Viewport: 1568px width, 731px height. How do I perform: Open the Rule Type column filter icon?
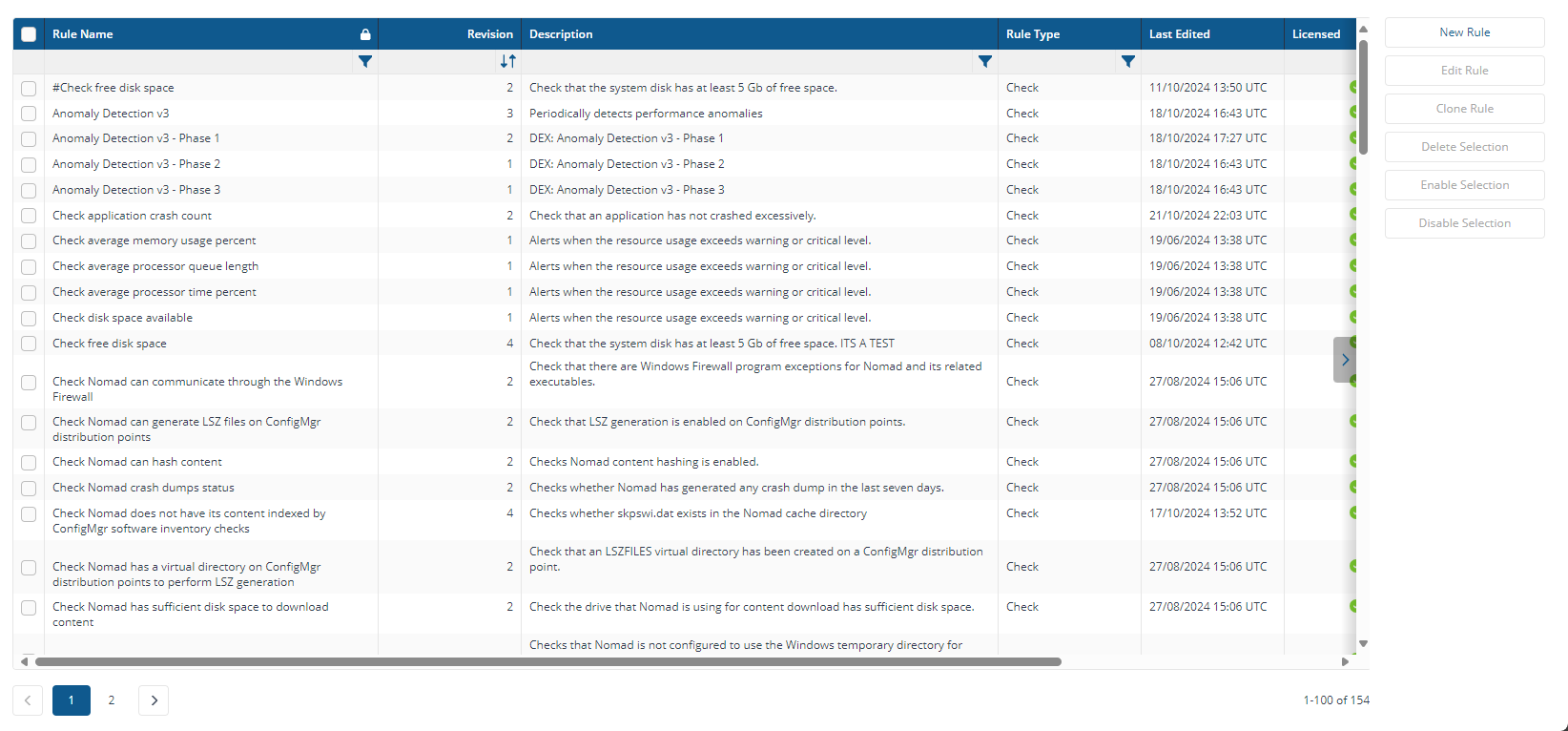(1127, 61)
